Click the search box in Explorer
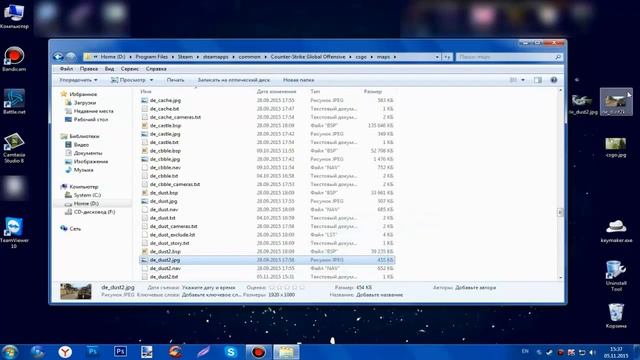This screenshot has width=640, height=360. [509, 57]
